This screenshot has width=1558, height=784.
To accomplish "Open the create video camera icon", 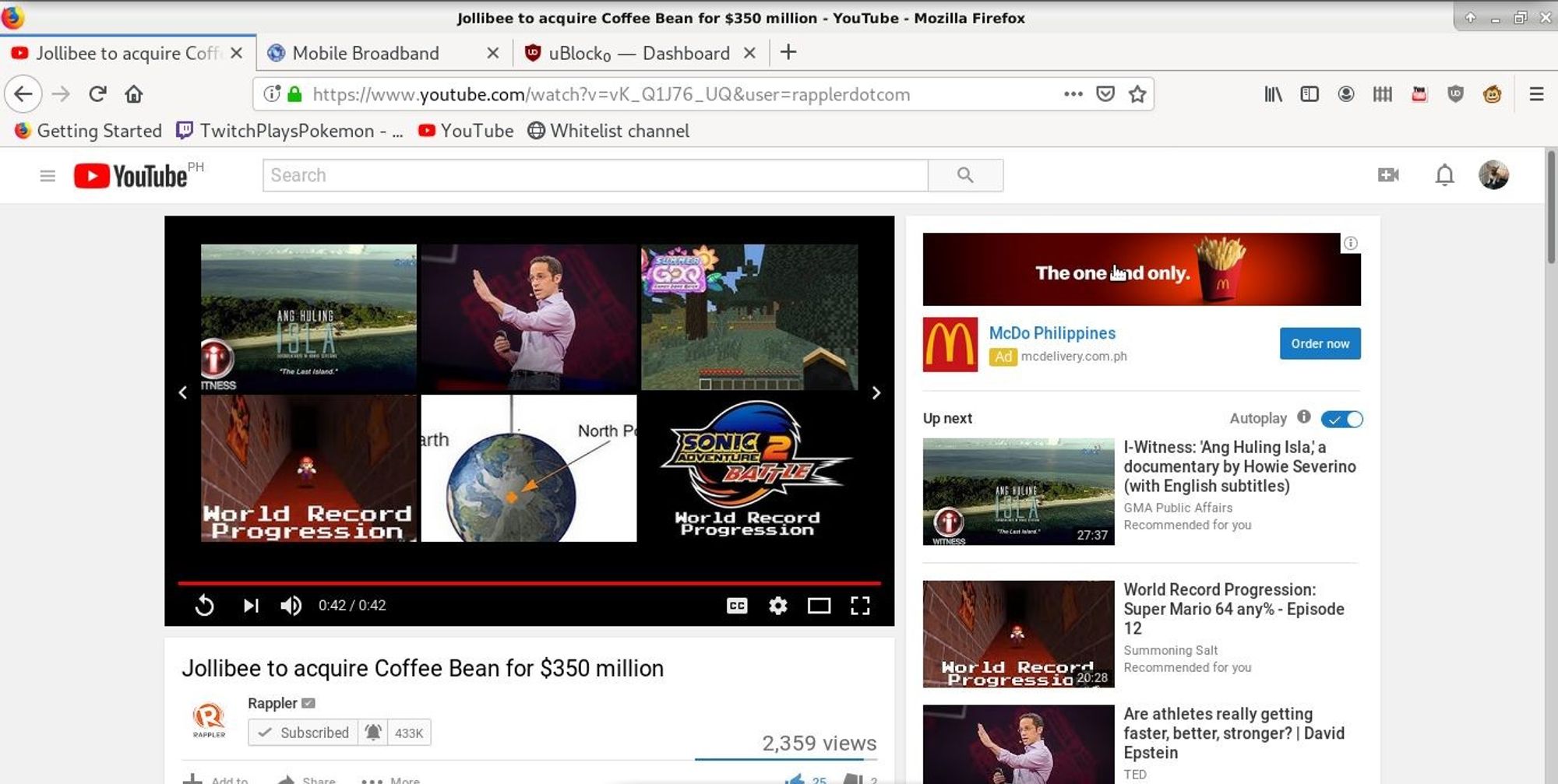I will click(x=1388, y=175).
